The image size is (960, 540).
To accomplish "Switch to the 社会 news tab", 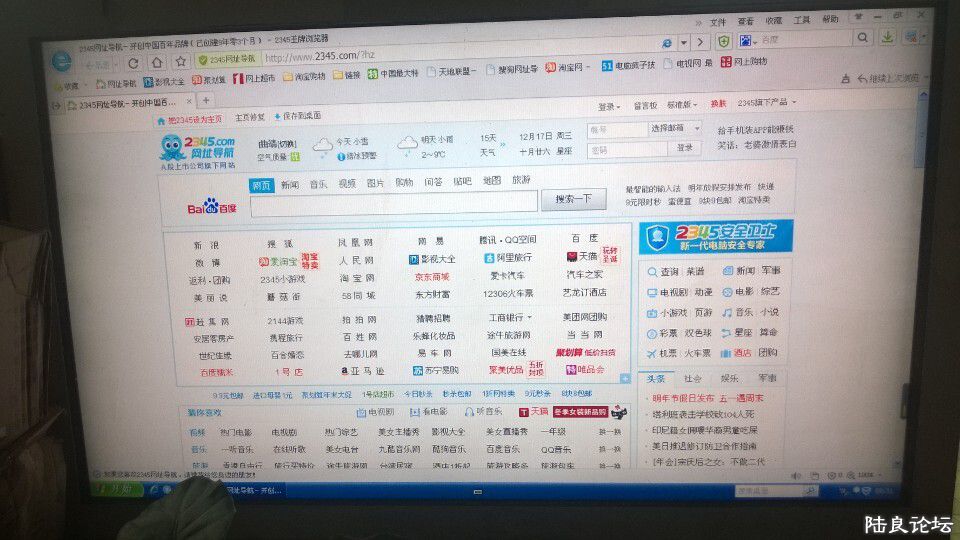I will [x=692, y=378].
